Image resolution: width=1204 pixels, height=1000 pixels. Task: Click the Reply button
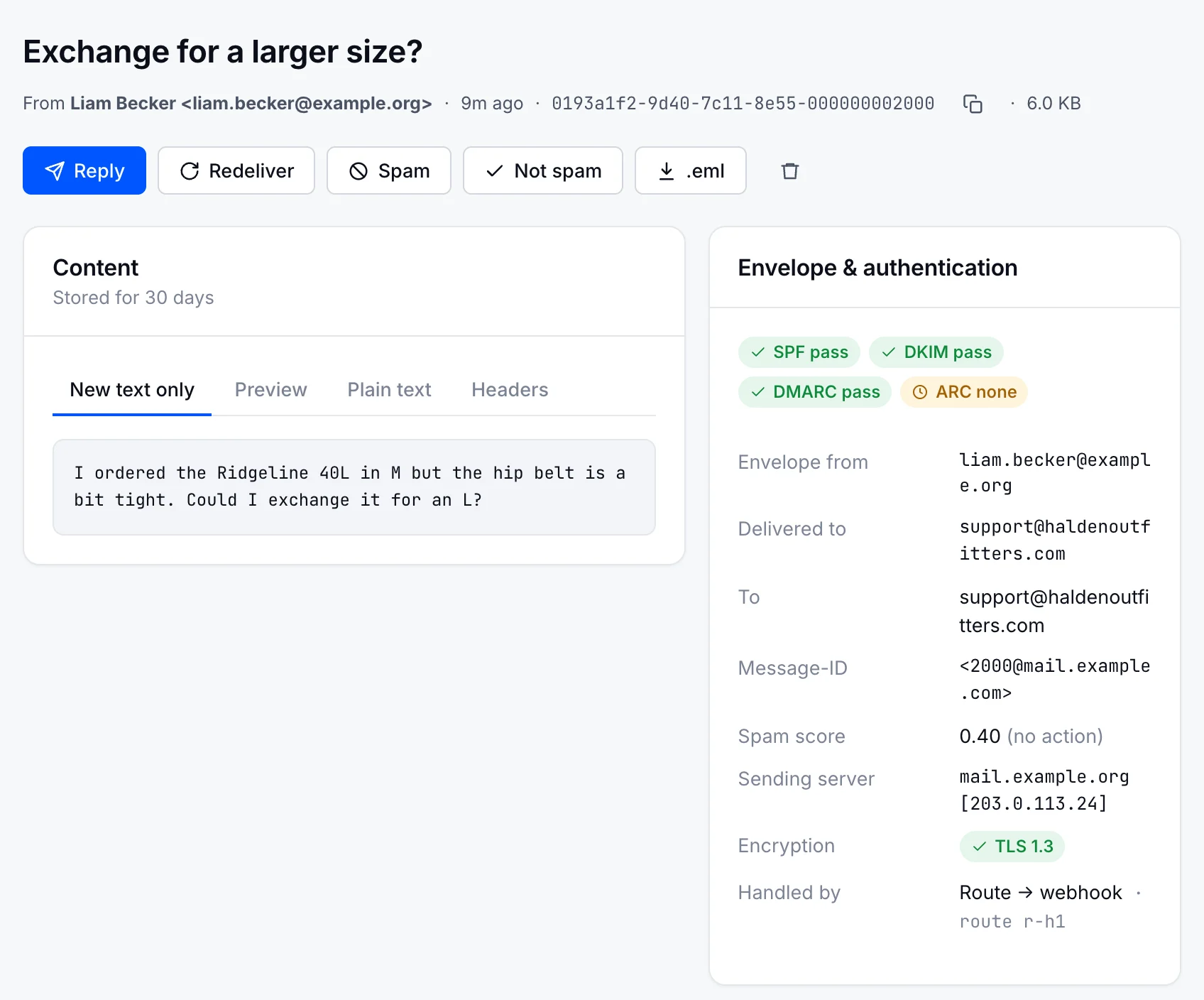click(x=84, y=170)
